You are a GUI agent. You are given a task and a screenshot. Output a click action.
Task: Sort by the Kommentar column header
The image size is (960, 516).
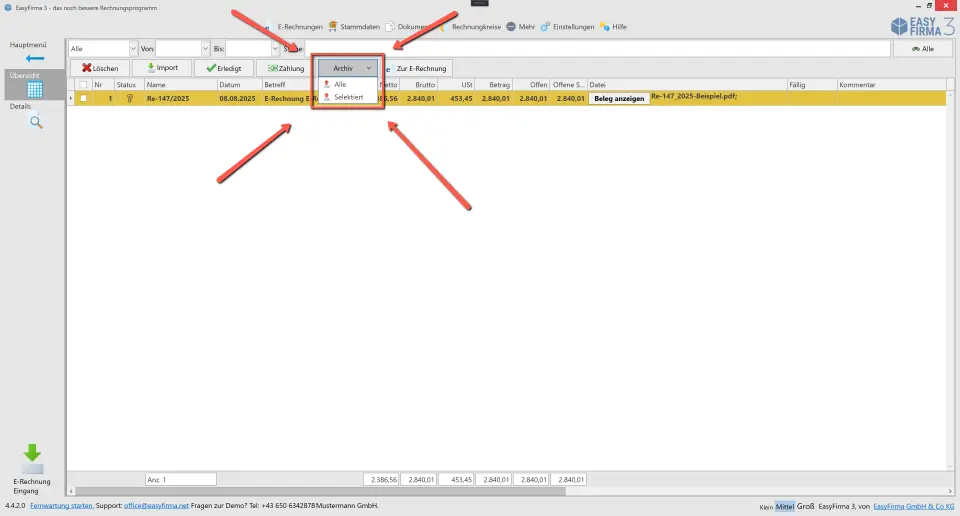[x=891, y=84]
